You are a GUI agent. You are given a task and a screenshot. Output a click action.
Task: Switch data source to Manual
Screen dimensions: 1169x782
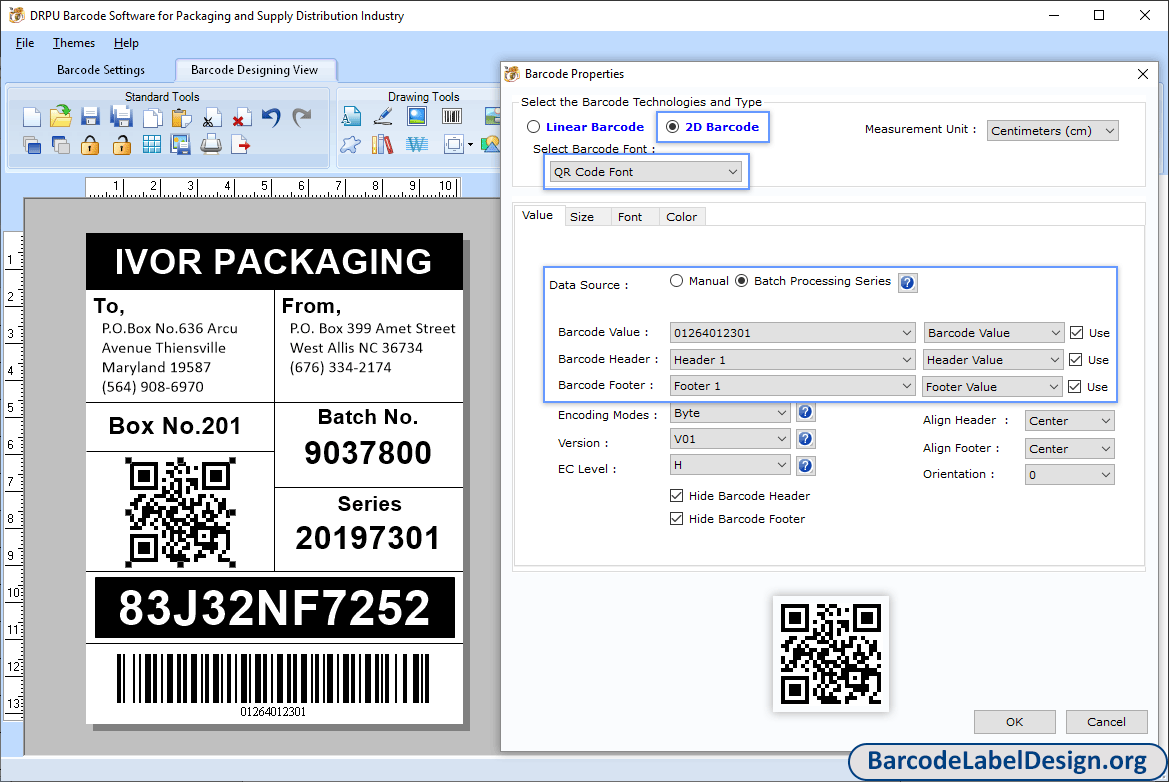(676, 281)
